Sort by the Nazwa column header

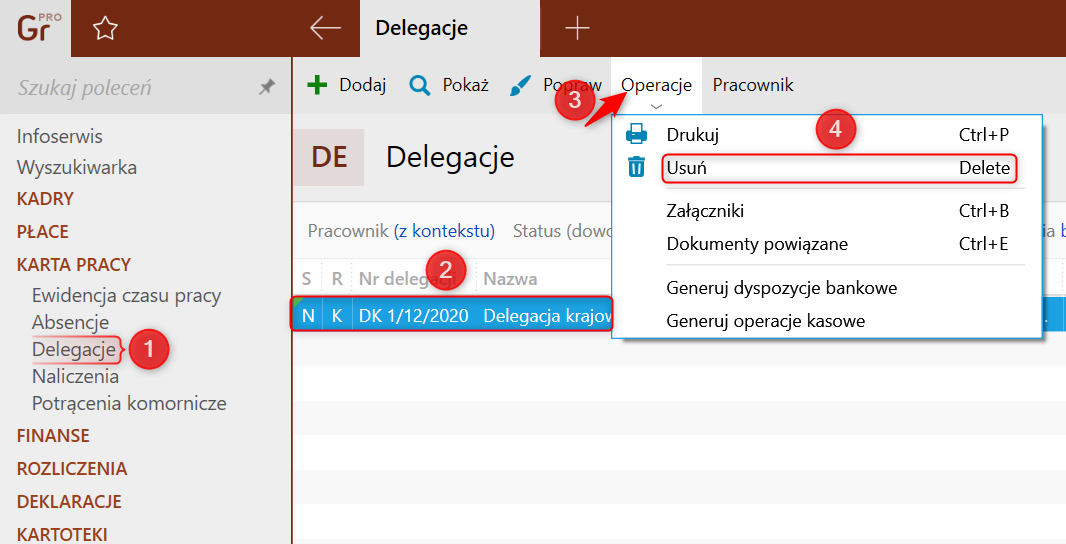coord(510,279)
